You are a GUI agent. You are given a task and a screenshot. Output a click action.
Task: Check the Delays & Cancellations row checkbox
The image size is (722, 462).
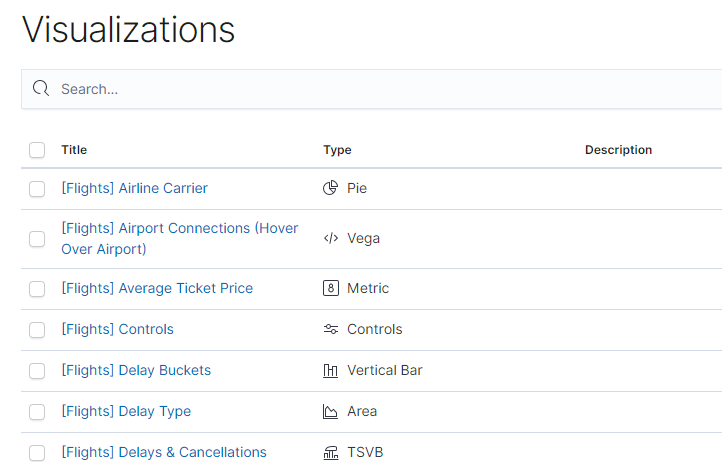pos(37,453)
